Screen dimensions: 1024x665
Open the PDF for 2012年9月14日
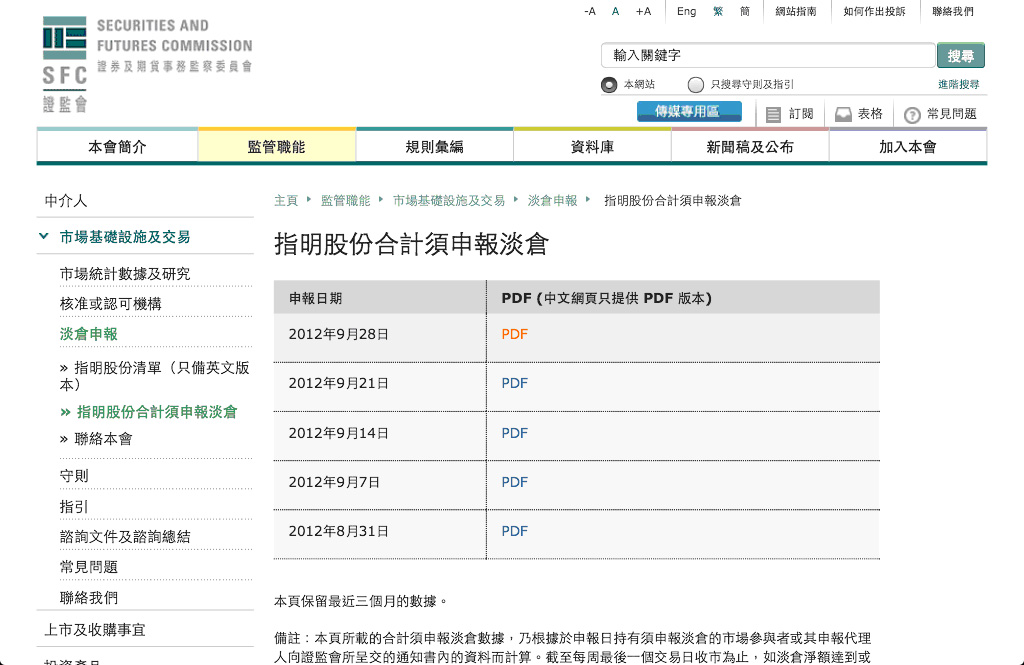(x=515, y=433)
